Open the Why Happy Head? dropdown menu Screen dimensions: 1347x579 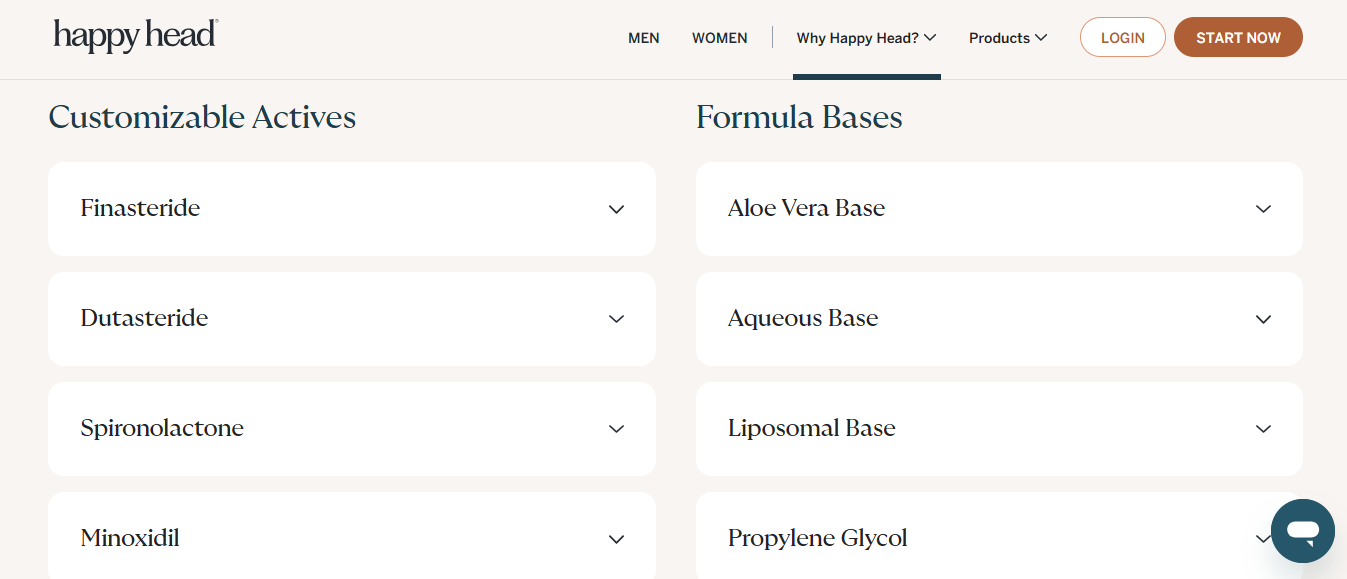(866, 38)
